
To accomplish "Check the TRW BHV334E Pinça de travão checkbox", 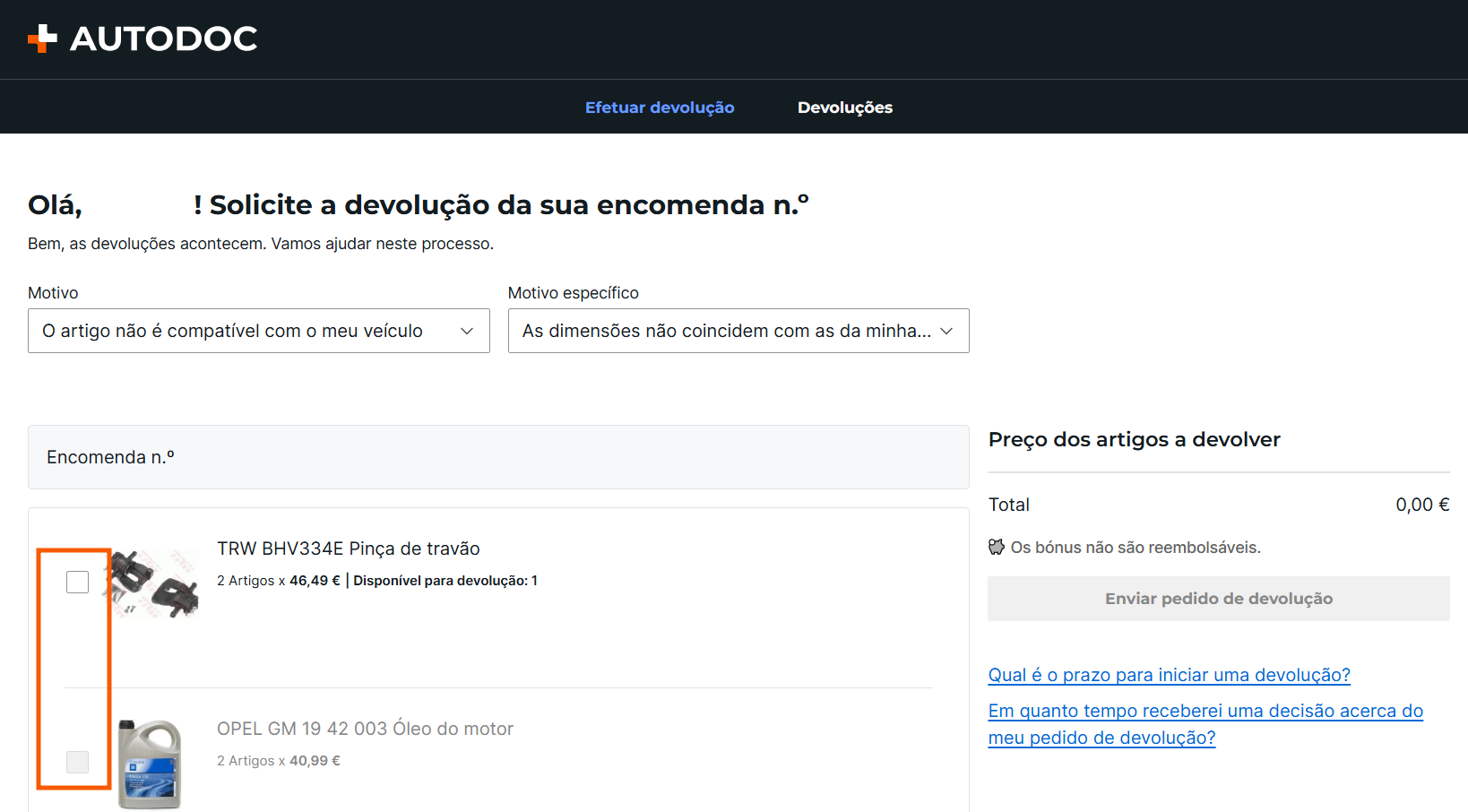I will coord(78,582).
